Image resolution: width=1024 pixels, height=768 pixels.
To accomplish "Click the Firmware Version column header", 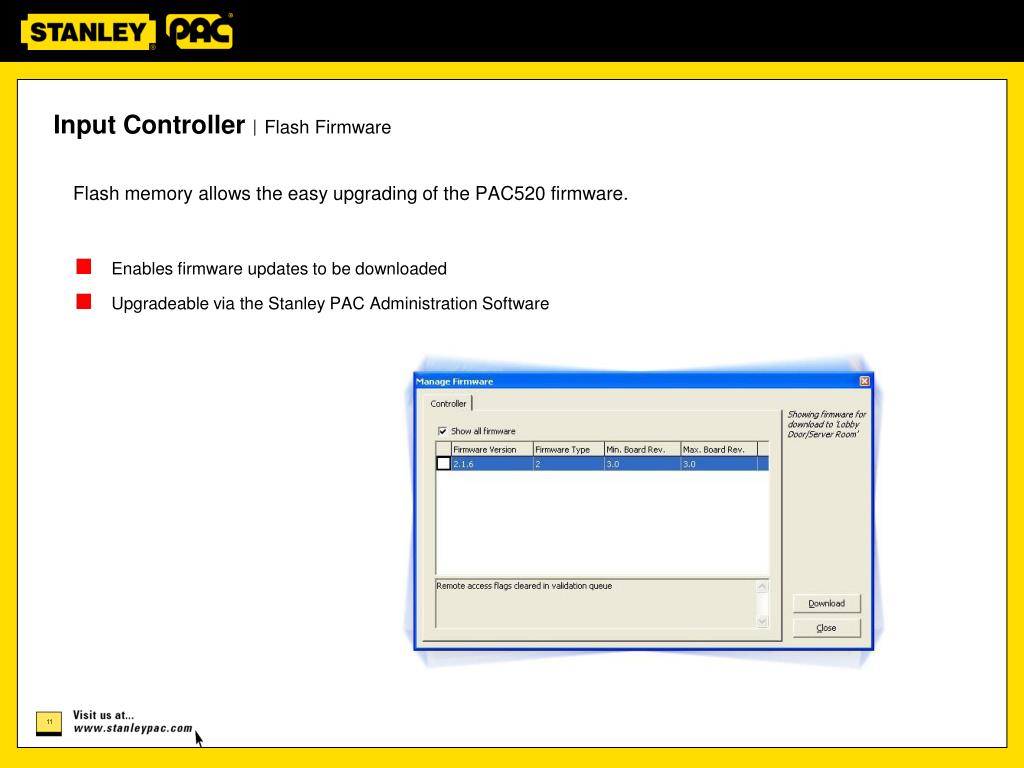I will [x=492, y=449].
